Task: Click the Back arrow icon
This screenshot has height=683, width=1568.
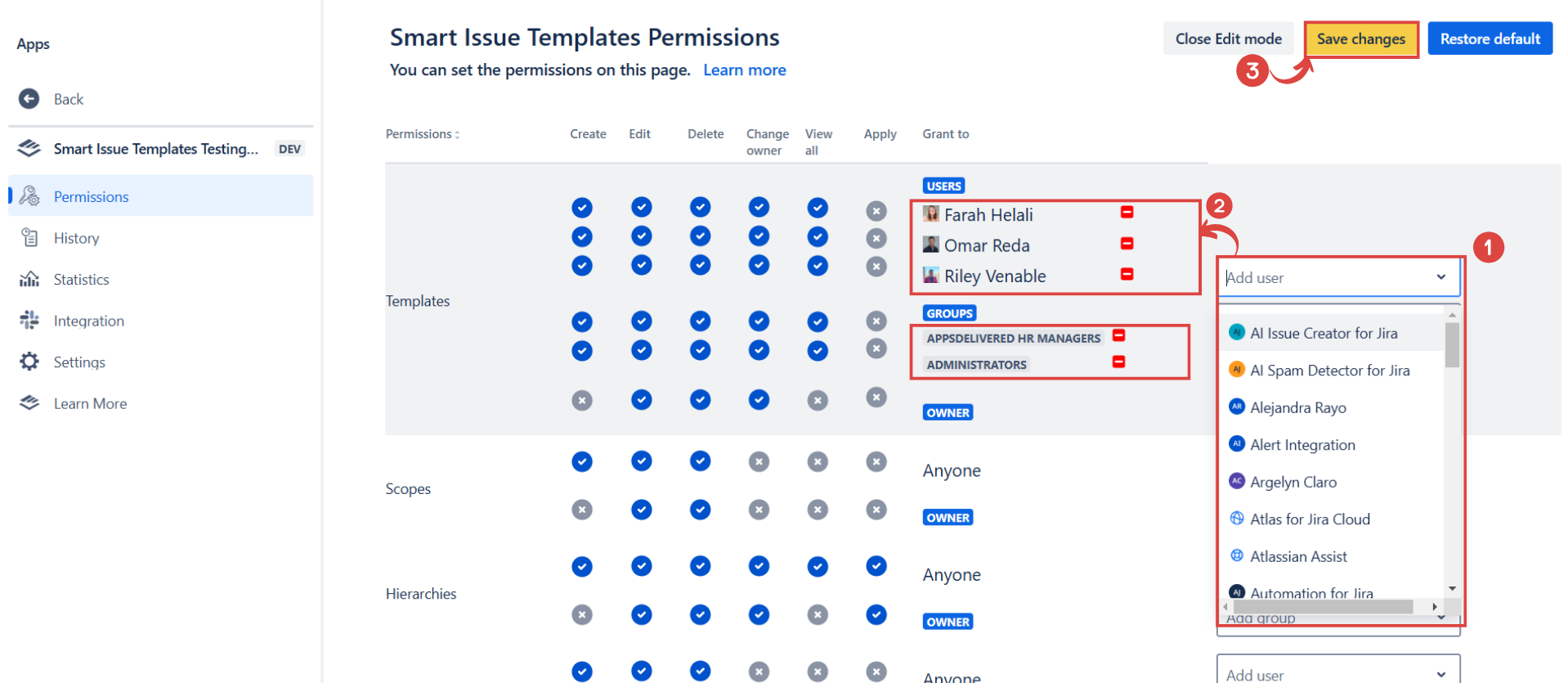Action: pyautogui.click(x=29, y=99)
